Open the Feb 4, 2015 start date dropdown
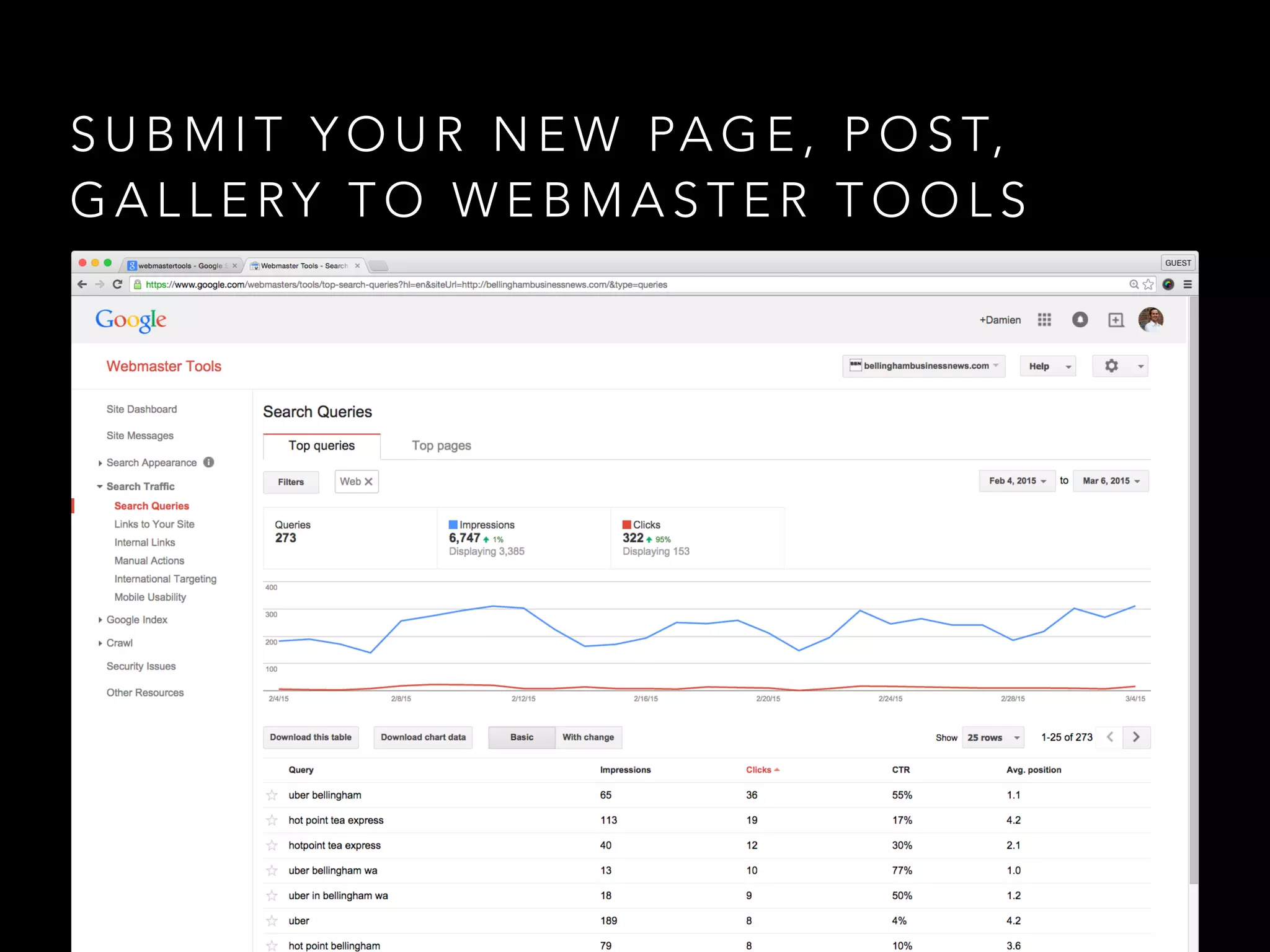Screen dimensions: 1270x952 coord(1017,481)
